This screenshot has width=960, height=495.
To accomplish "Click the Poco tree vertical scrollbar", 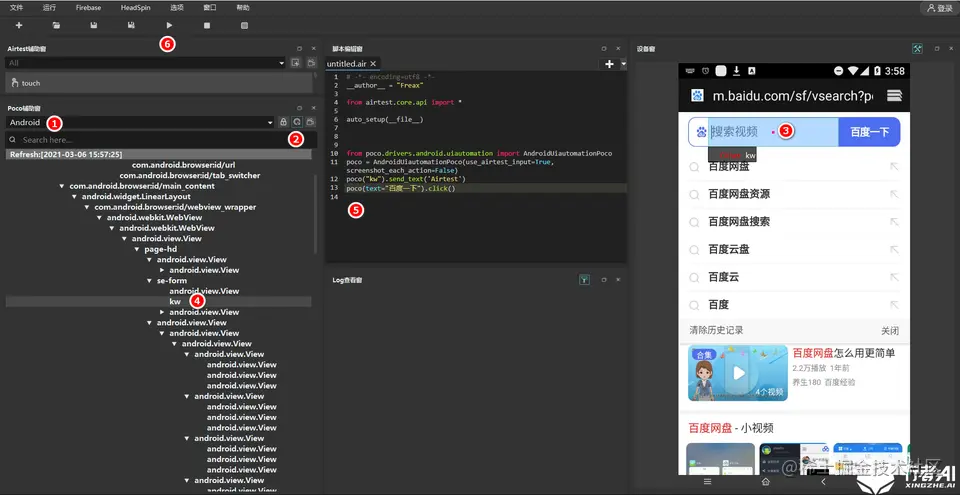I will pyautogui.click(x=315, y=214).
